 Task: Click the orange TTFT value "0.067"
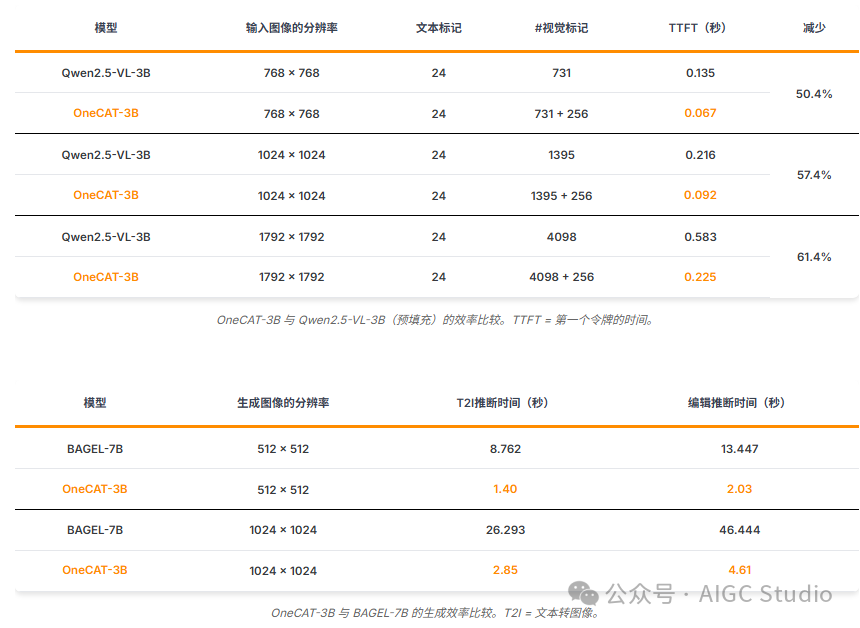(700, 113)
